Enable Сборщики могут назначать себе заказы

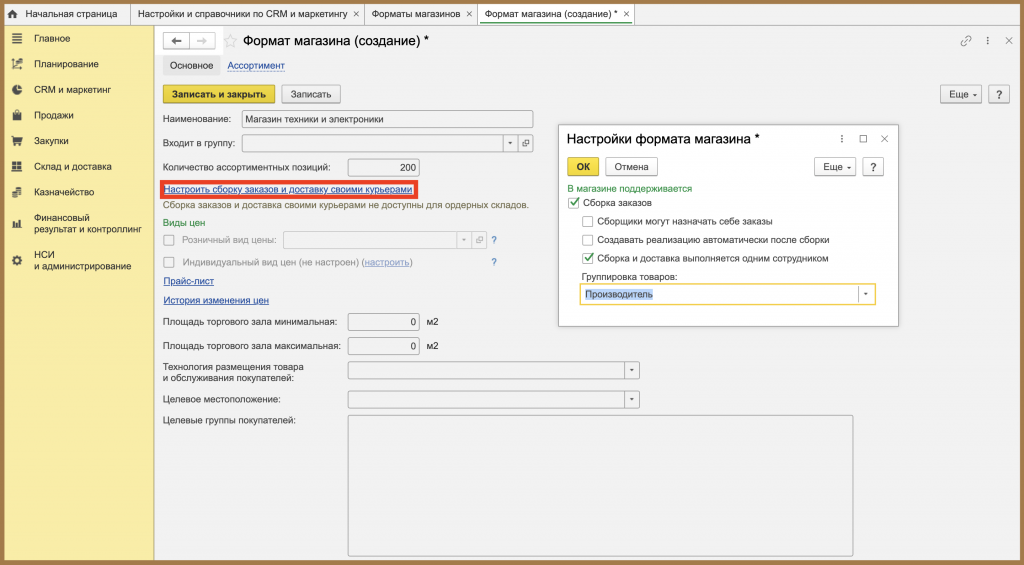tap(588, 221)
